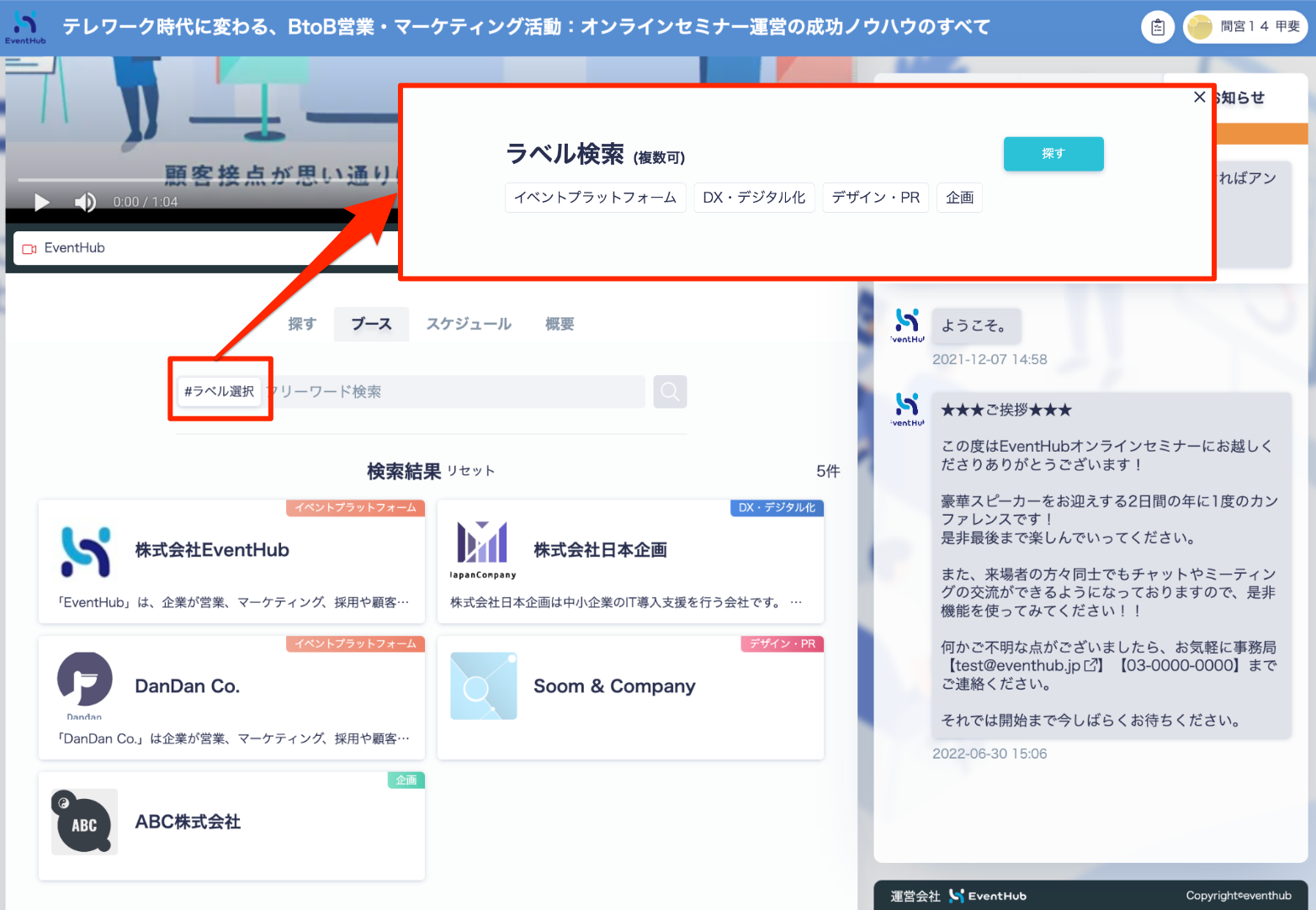Focus the フリーワード検索 input field
The height and width of the screenshot is (910, 1316).
(454, 392)
